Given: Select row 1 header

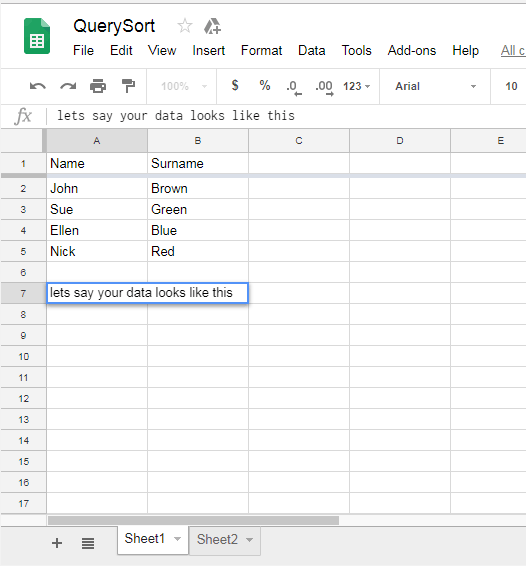Looking at the screenshot, I should 23,164.
